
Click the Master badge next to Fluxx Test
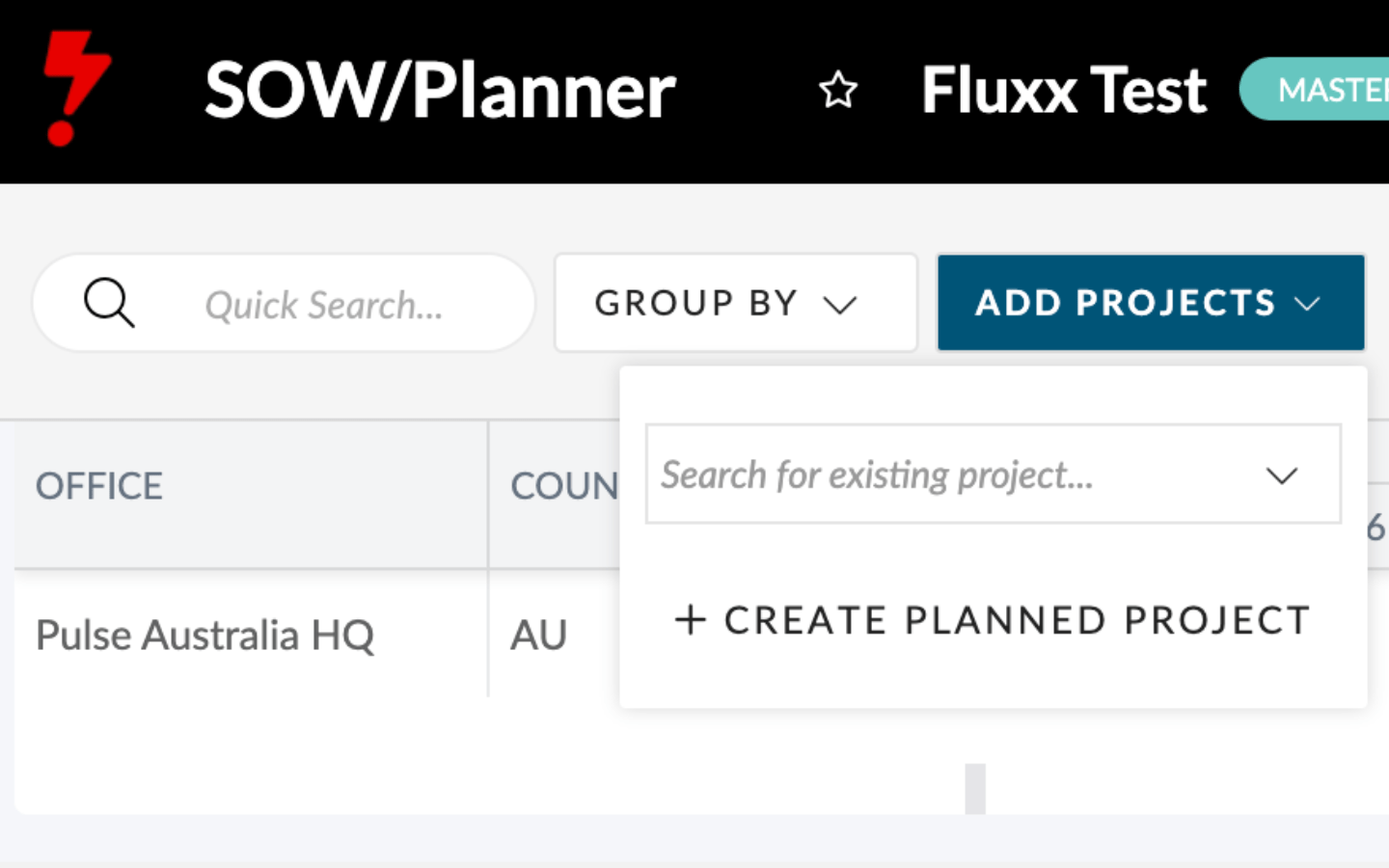click(x=1315, y=90)
